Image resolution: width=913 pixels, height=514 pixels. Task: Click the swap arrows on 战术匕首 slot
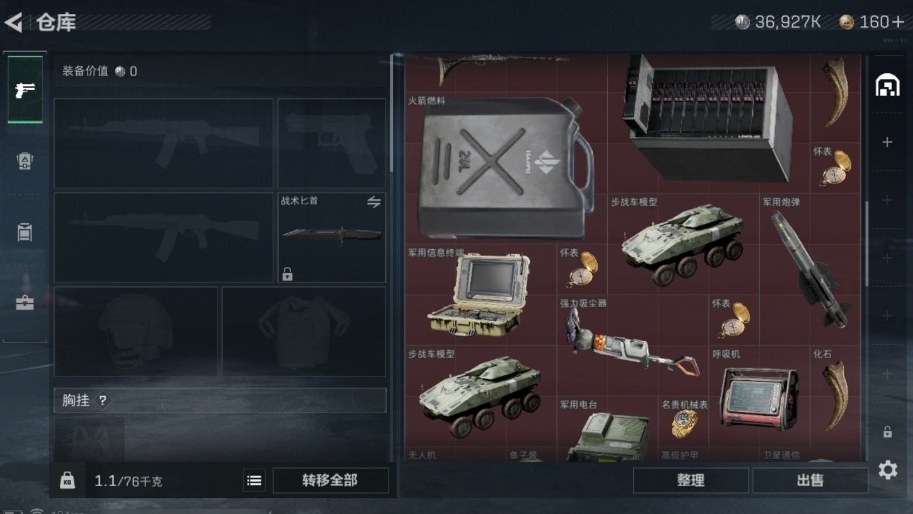click(x=374, y=201)
